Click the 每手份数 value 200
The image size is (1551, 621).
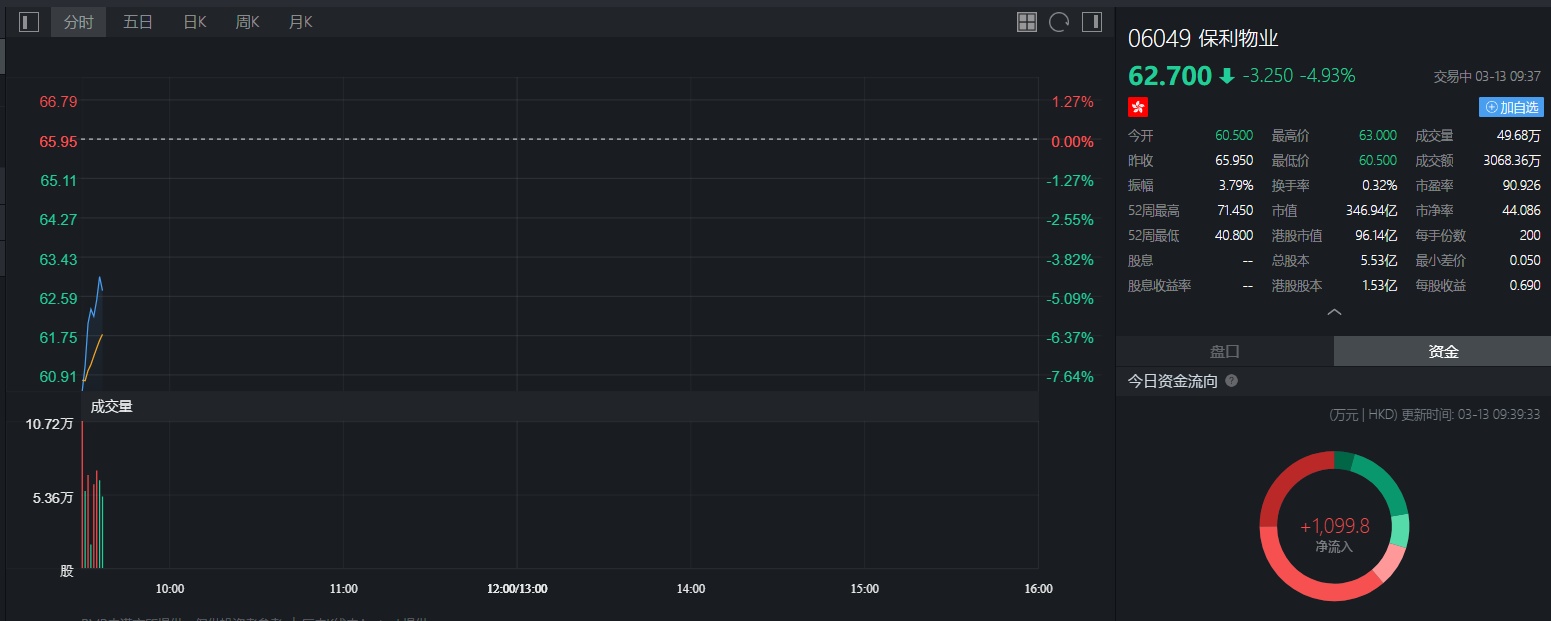[x=1531, y=235]
